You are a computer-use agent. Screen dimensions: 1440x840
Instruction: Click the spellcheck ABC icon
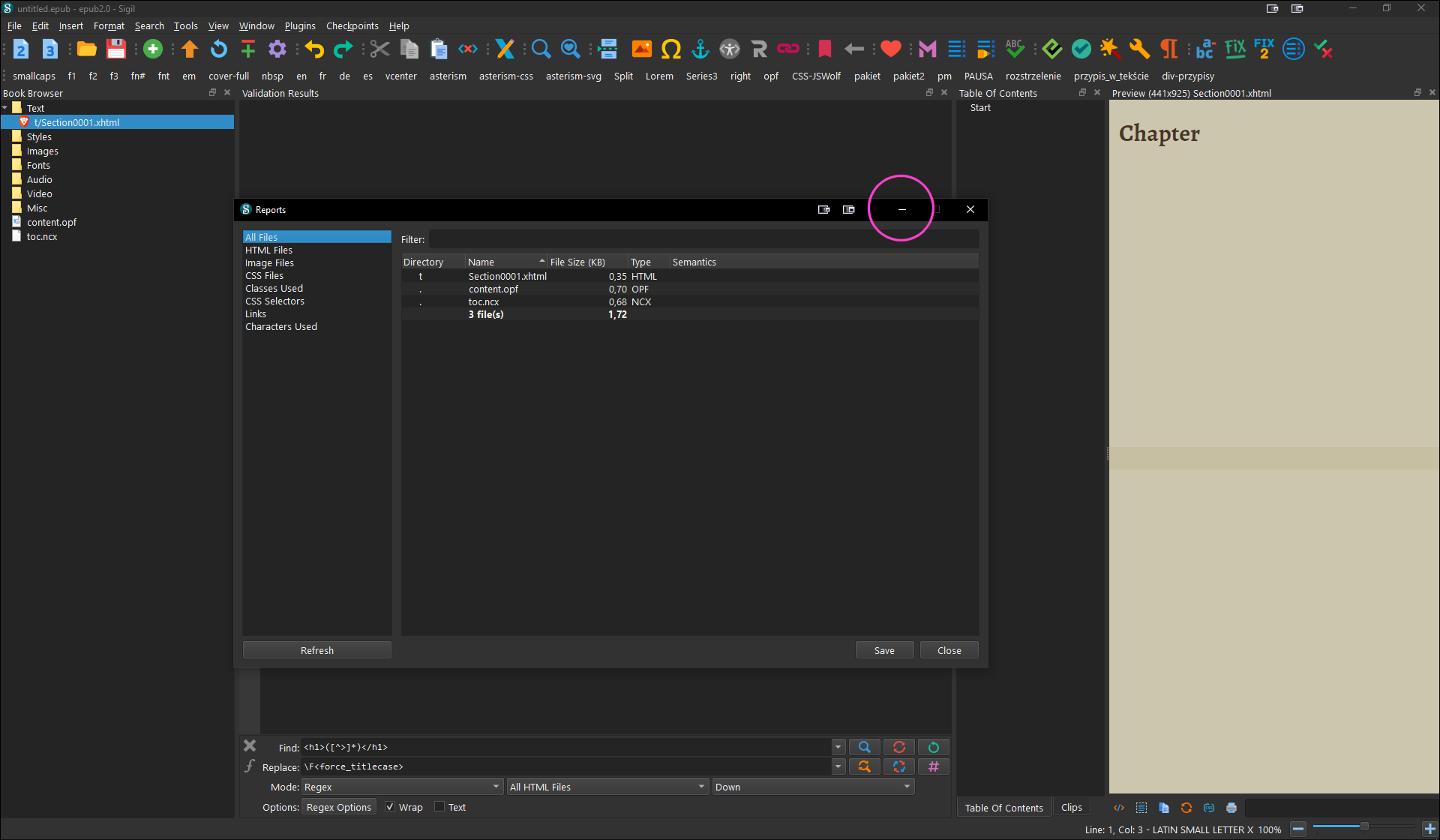[1014, 49]
